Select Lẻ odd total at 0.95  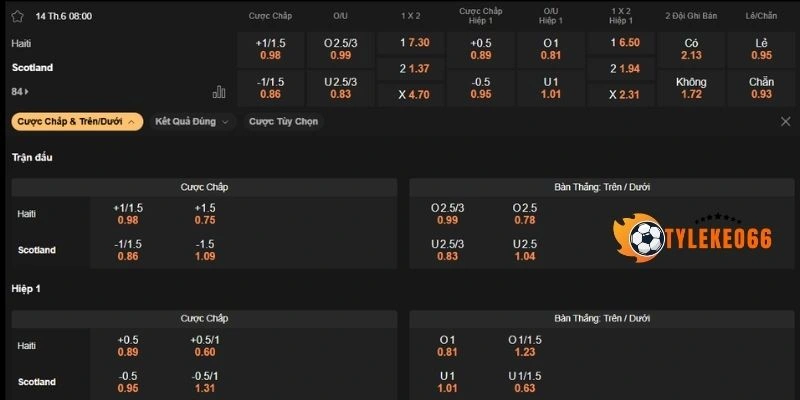pyautogui.click(x=761, y=48)
